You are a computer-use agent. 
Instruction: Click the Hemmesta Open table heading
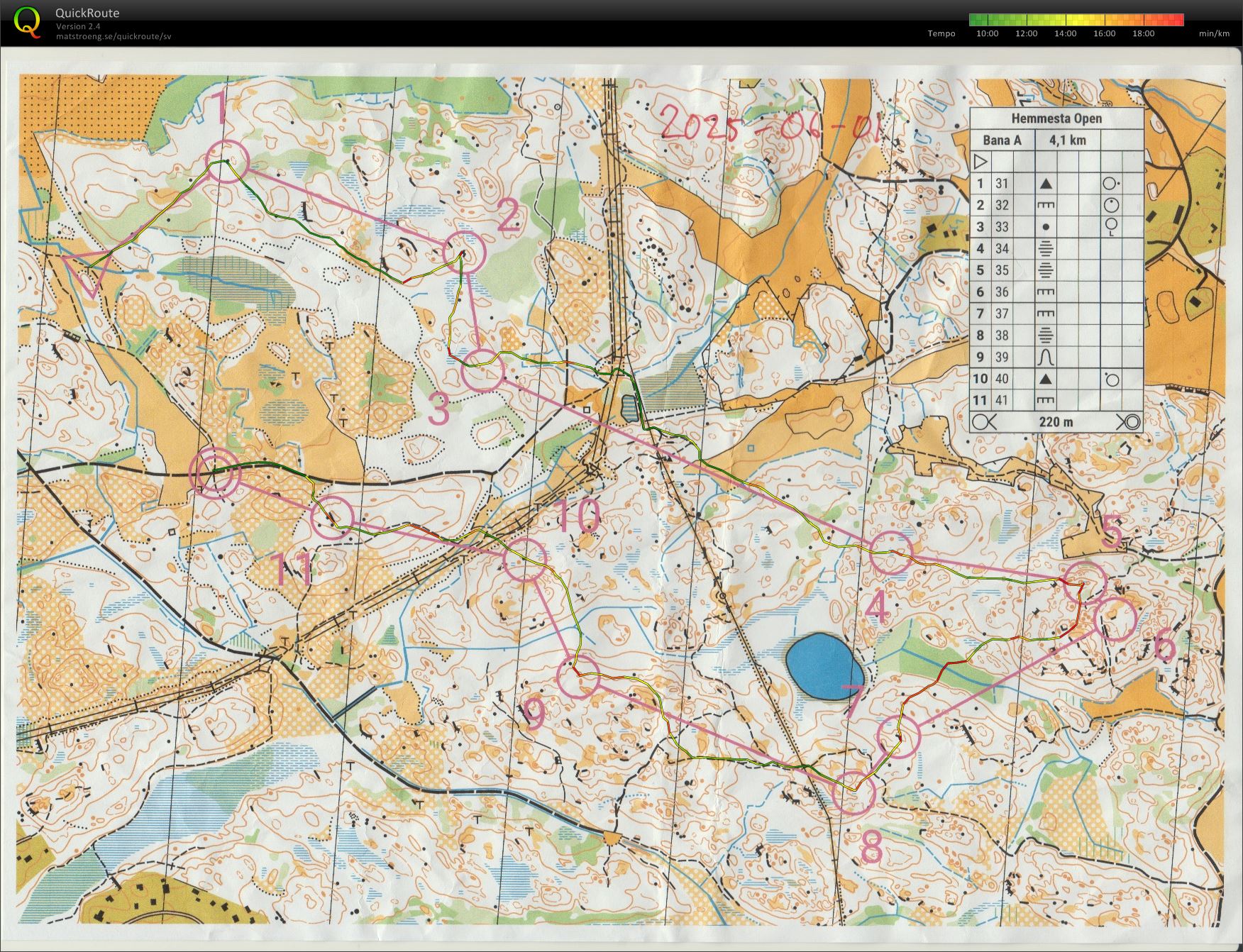[1056, 118]
